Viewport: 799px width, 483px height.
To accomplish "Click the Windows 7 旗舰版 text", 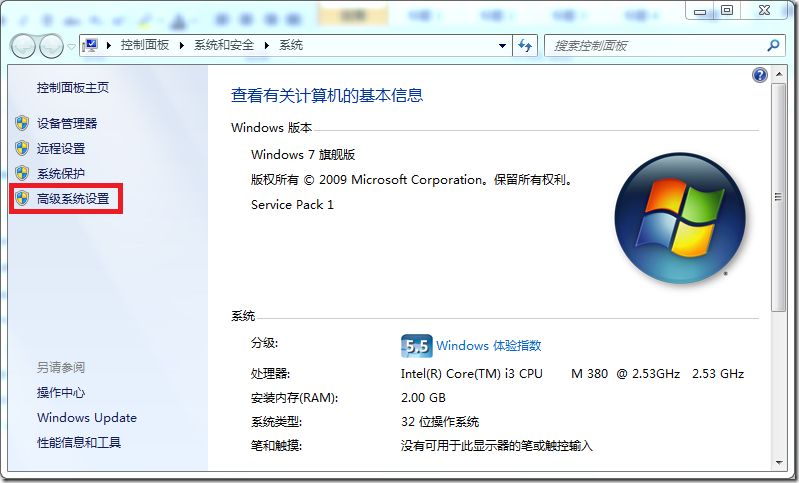I will coord(303,154).
